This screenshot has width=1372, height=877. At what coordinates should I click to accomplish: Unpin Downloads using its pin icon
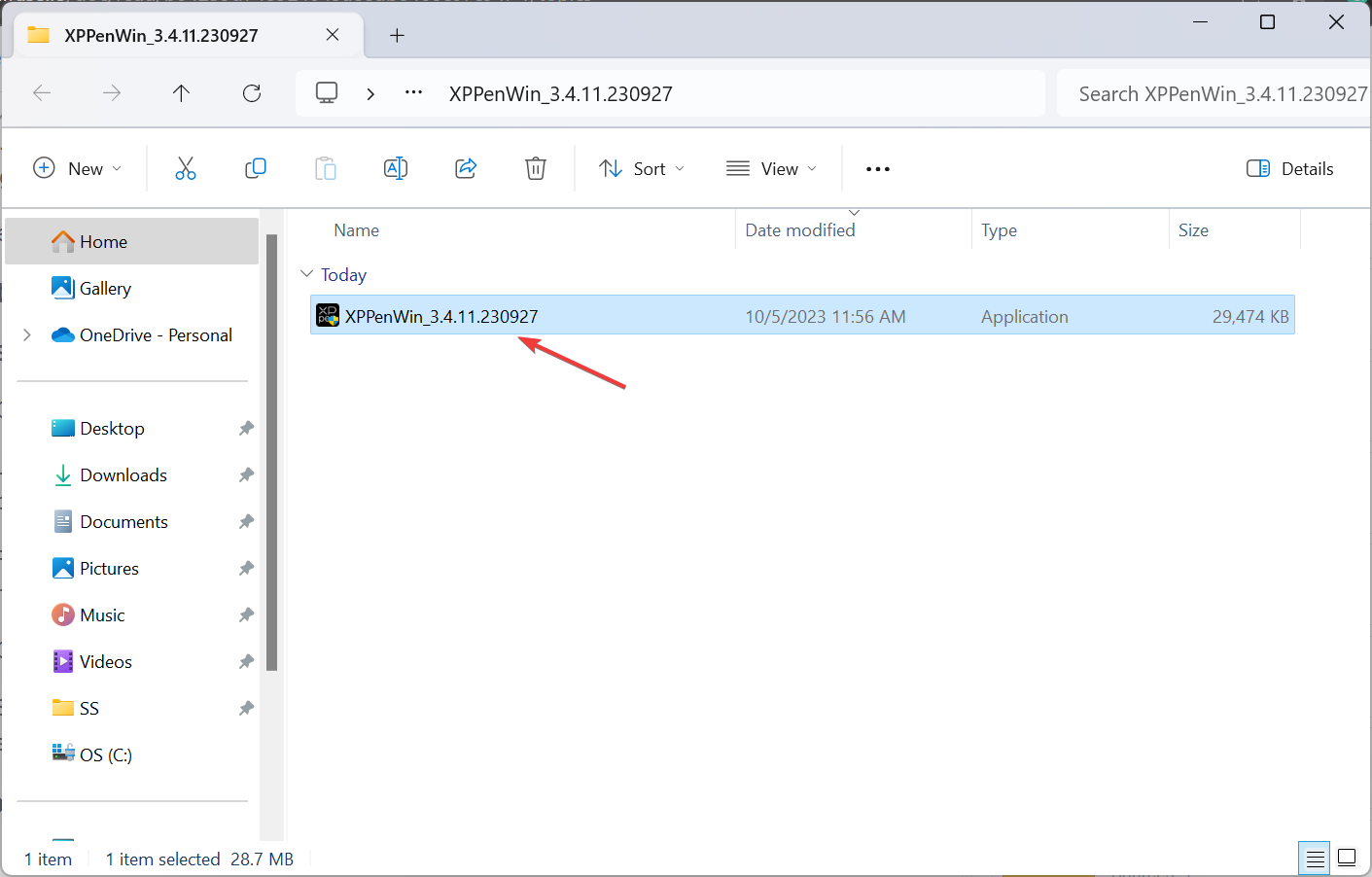[246, 474]
